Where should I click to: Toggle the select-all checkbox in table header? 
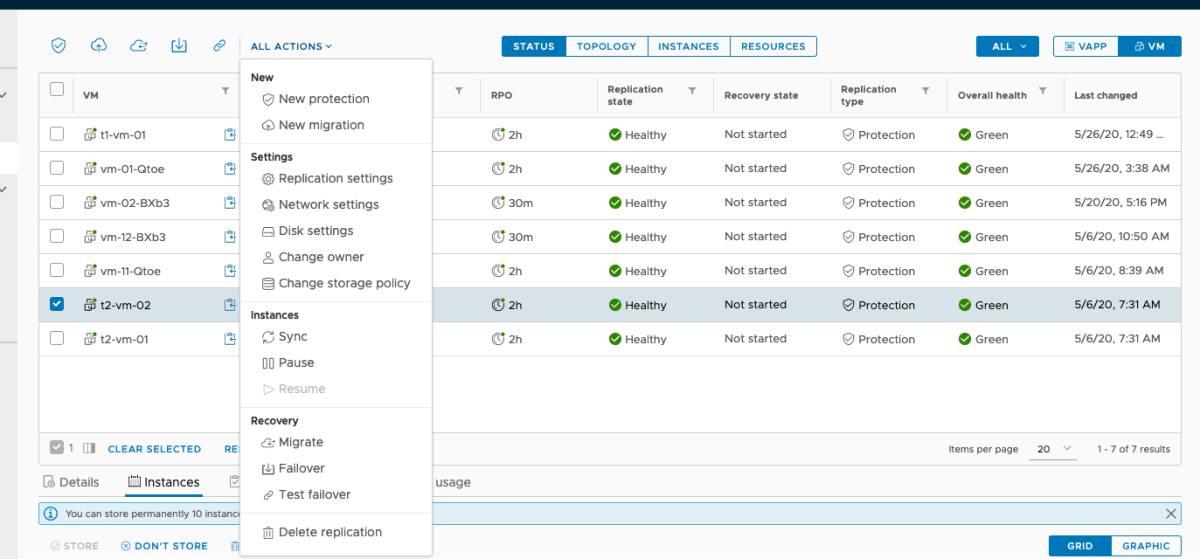pyautogui.click(x=57, y=89)
